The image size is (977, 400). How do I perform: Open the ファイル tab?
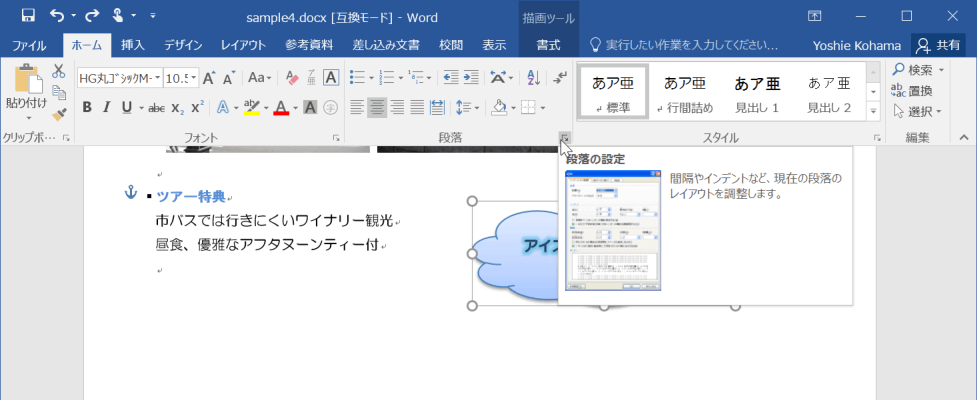29,45
